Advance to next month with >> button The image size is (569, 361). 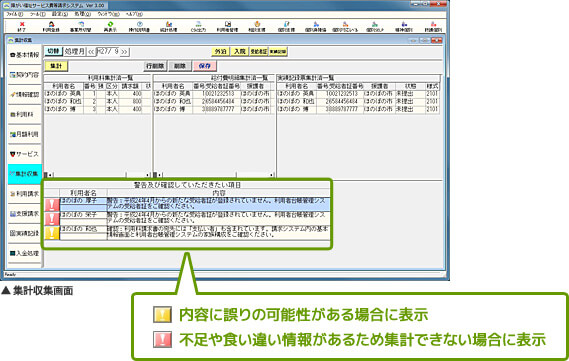click(124, 52)
